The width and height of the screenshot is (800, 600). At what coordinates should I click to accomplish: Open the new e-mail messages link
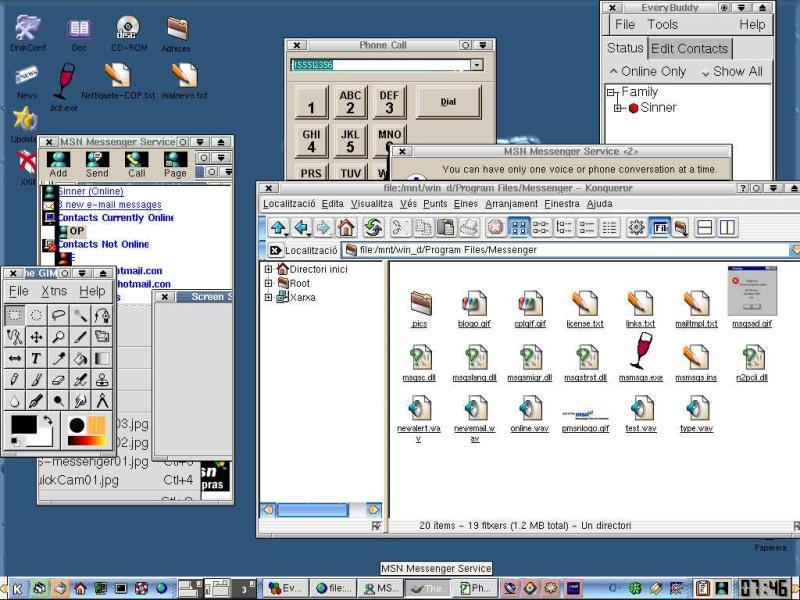(x=110, y=205)
